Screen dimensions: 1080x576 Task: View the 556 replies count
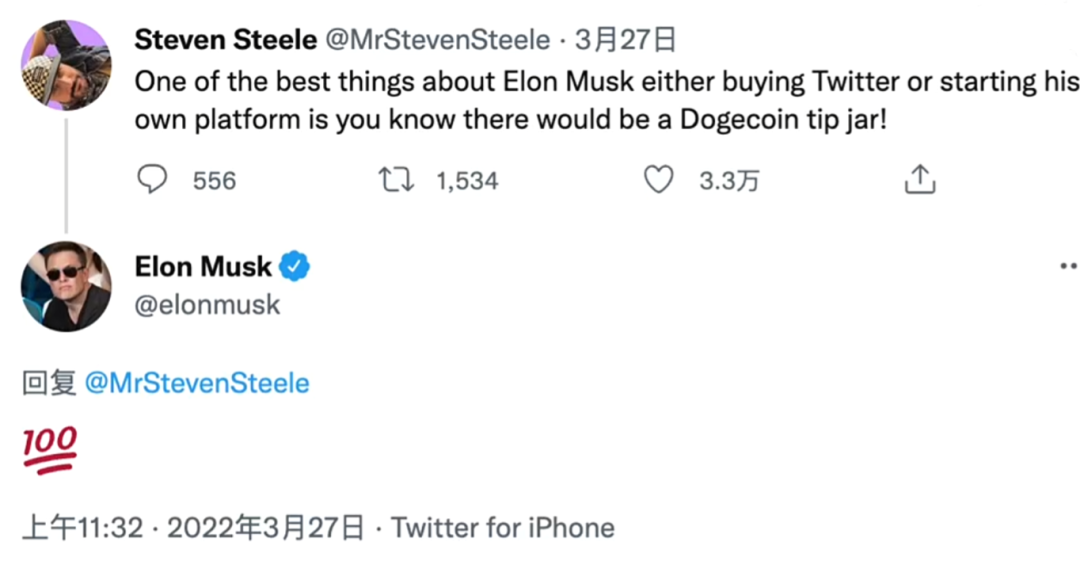(214, 181)
